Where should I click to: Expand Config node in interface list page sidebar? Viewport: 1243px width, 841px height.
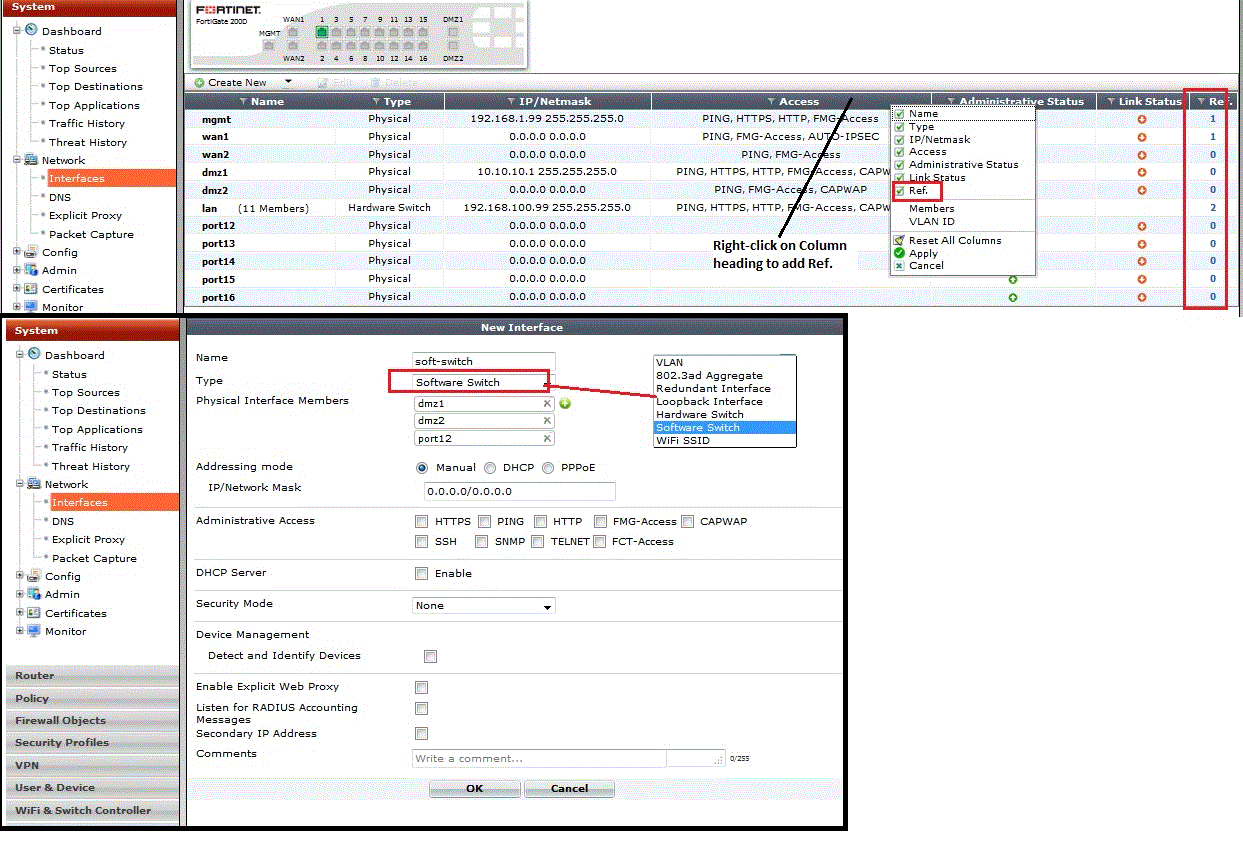(x=17, y=252)
